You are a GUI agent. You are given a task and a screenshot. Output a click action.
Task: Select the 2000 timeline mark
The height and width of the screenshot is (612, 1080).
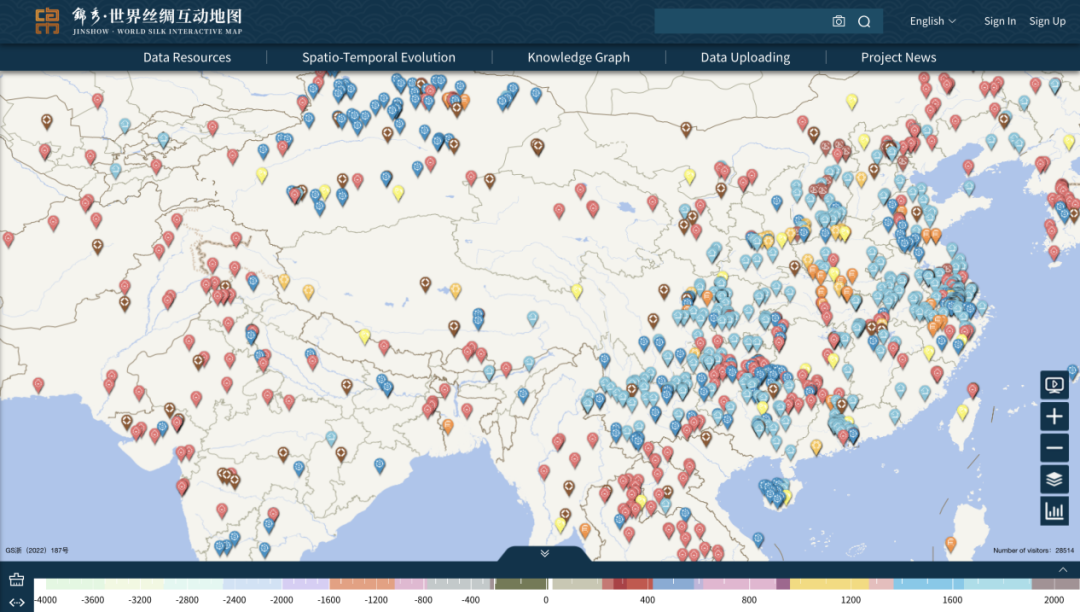tap(1054, 600)
